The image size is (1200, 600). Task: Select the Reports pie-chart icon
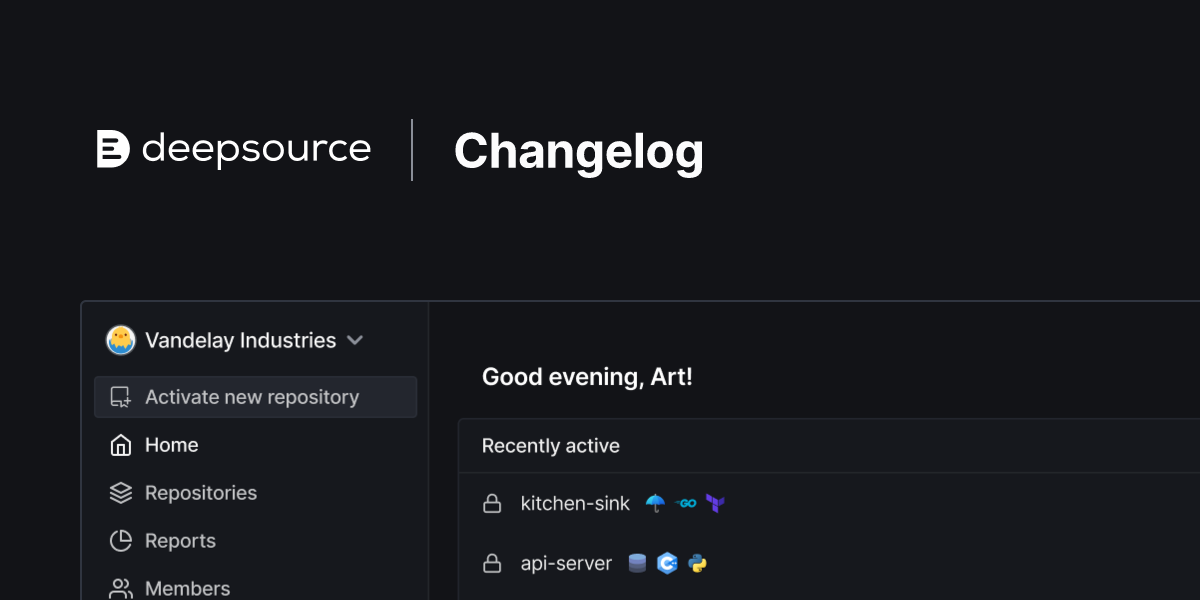(x=120, y=540)
